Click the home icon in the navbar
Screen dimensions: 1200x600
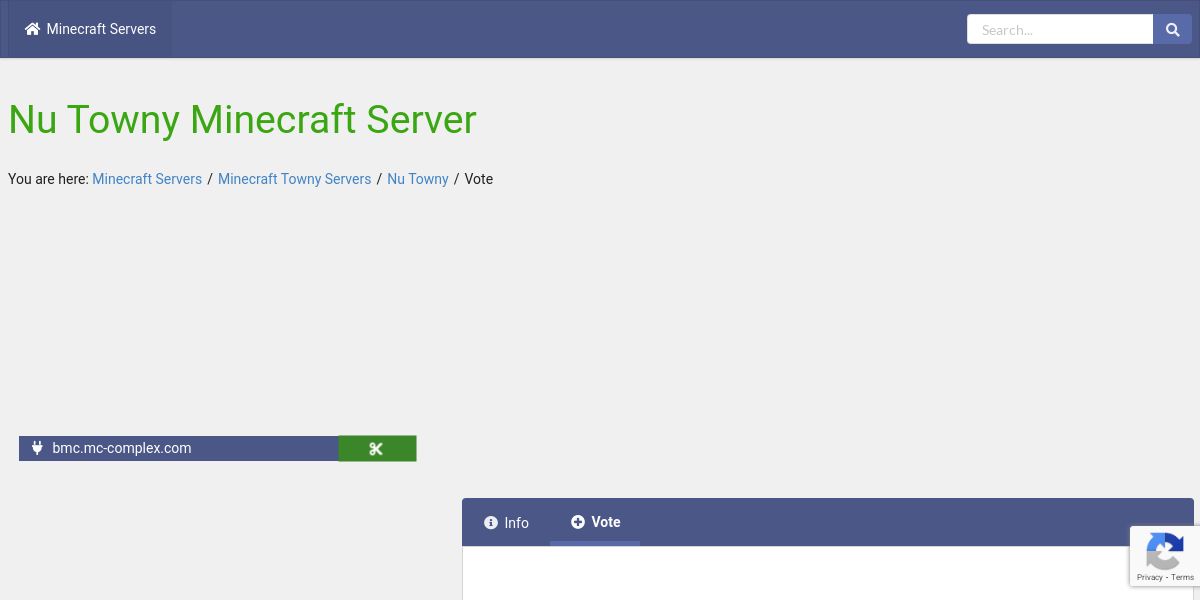pyautogui.click(x=33, y=29)
